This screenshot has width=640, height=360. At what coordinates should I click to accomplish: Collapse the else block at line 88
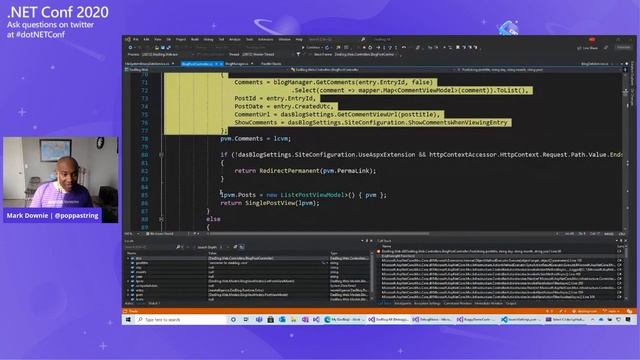[161, 219]
